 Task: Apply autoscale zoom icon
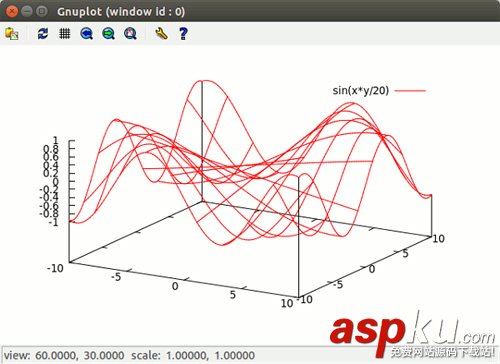[x=130, y=34]
